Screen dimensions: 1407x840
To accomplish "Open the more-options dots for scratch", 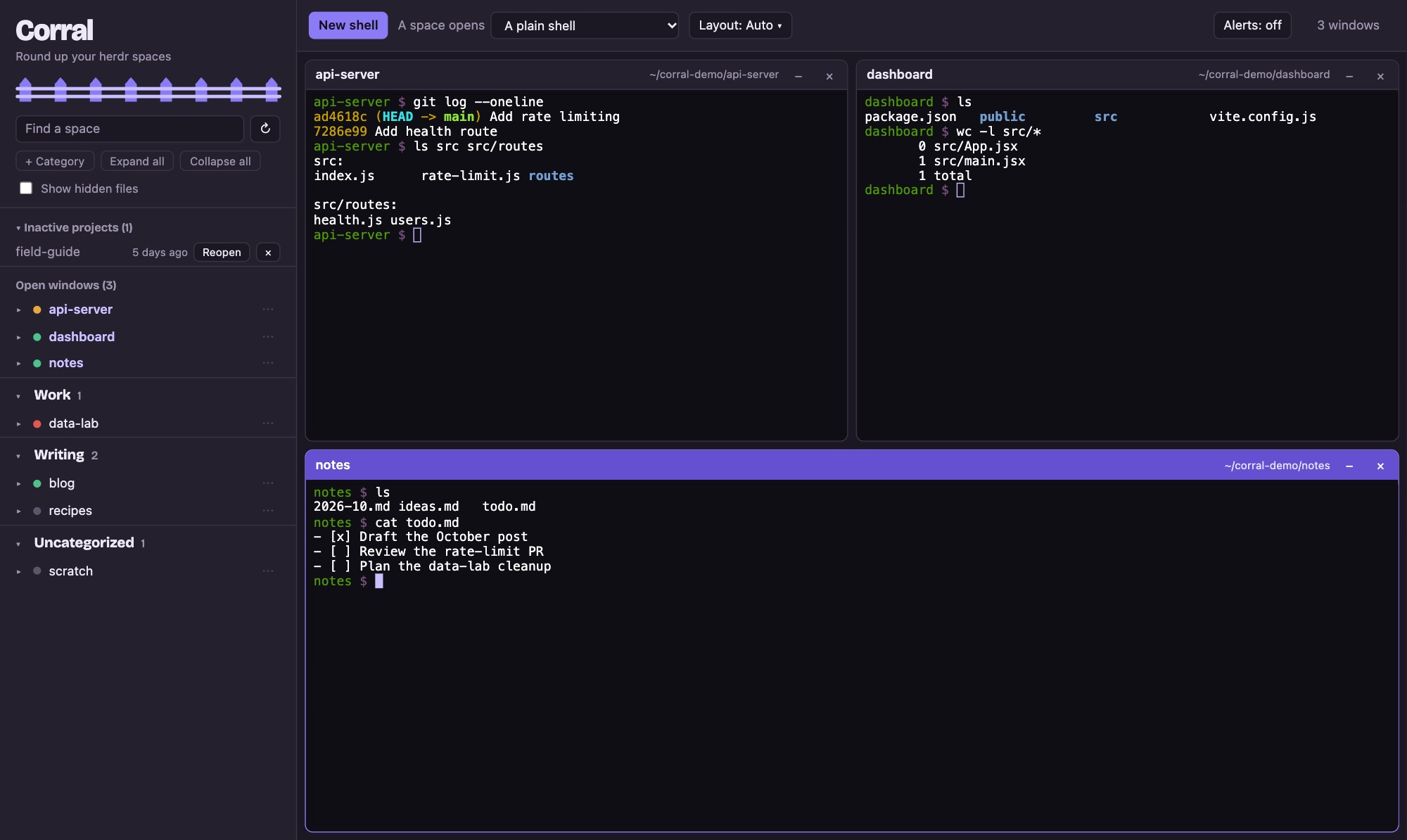I will pos(268,571).
